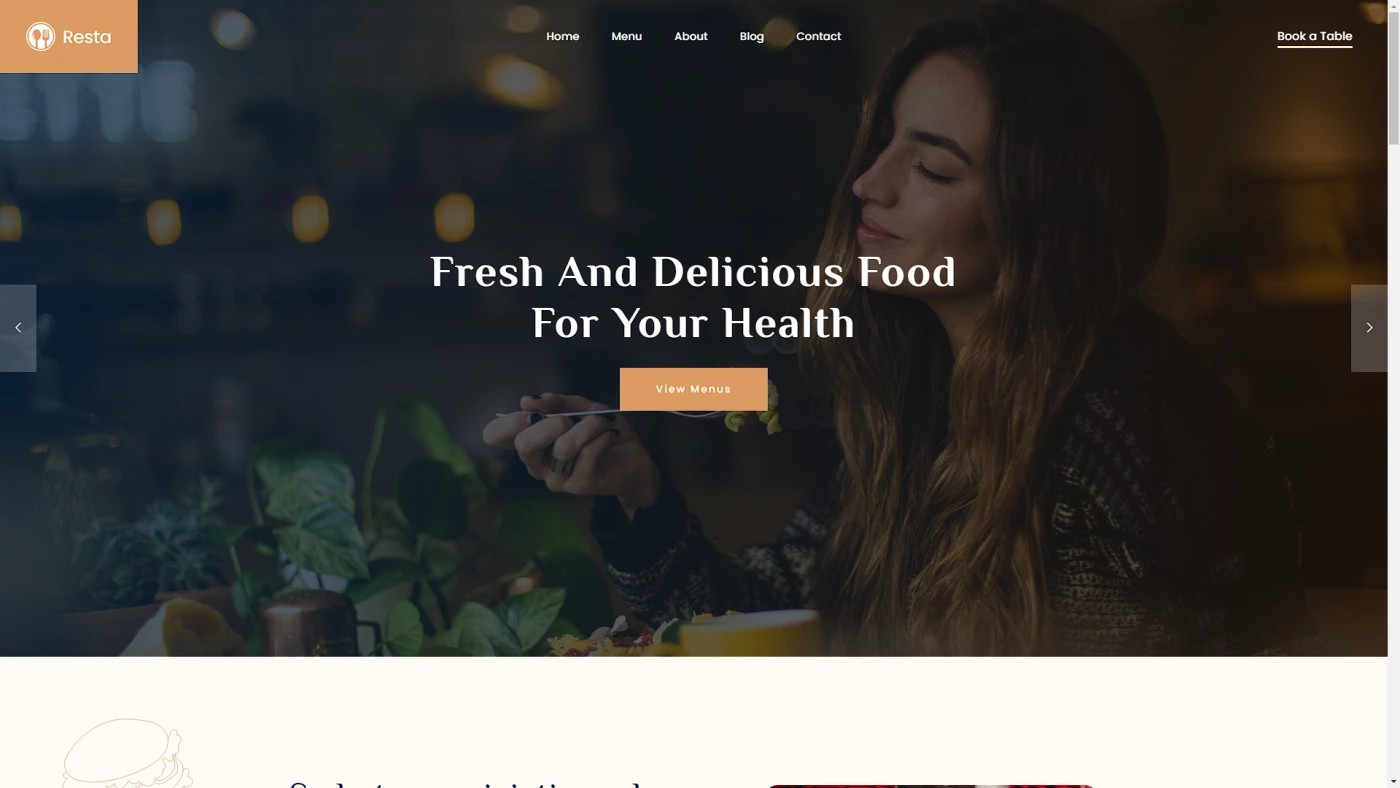Click the vertical scrollbar thumb

[1394, 80]
